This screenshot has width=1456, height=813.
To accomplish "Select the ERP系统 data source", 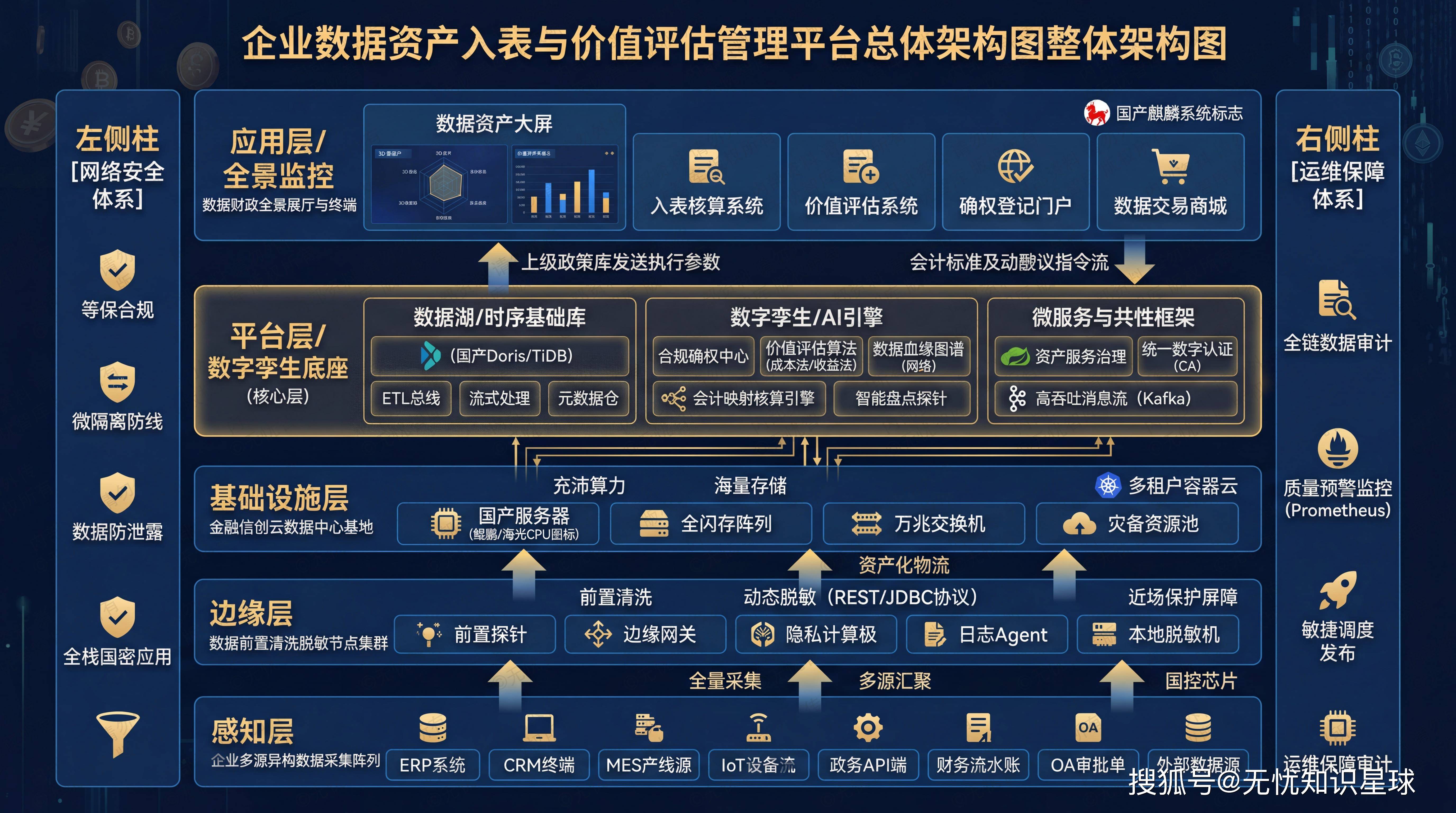I will tap(433, 765).
